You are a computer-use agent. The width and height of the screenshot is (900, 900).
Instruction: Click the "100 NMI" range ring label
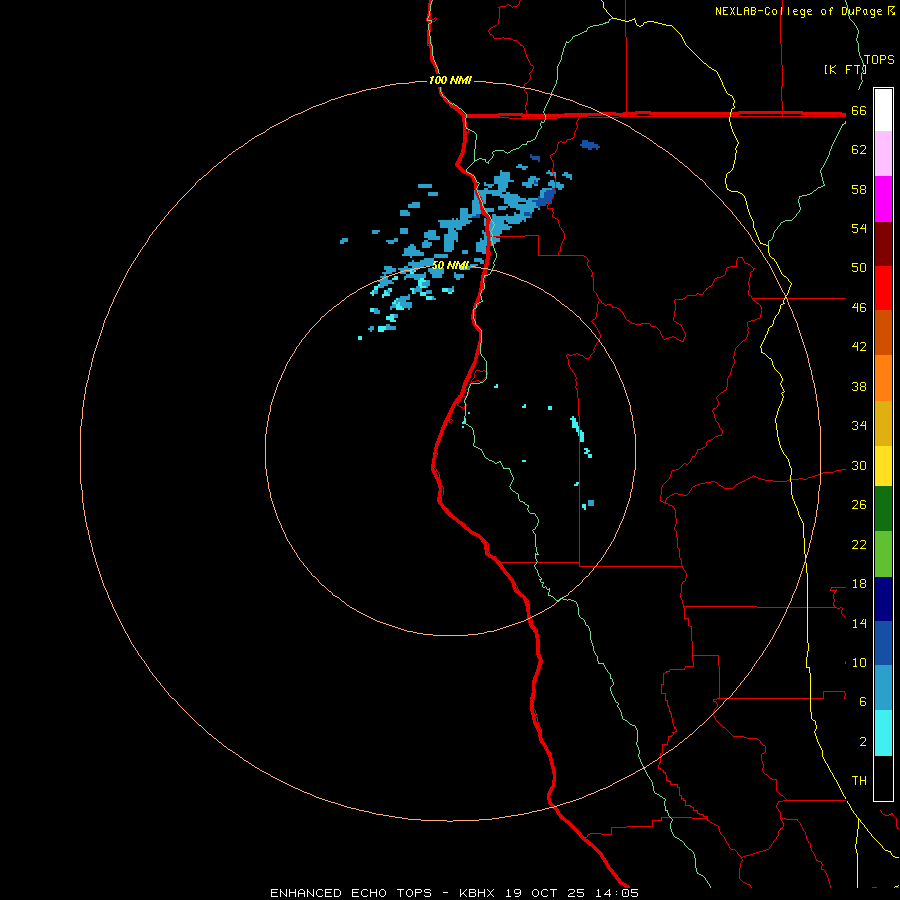click(x=450, y=80)
